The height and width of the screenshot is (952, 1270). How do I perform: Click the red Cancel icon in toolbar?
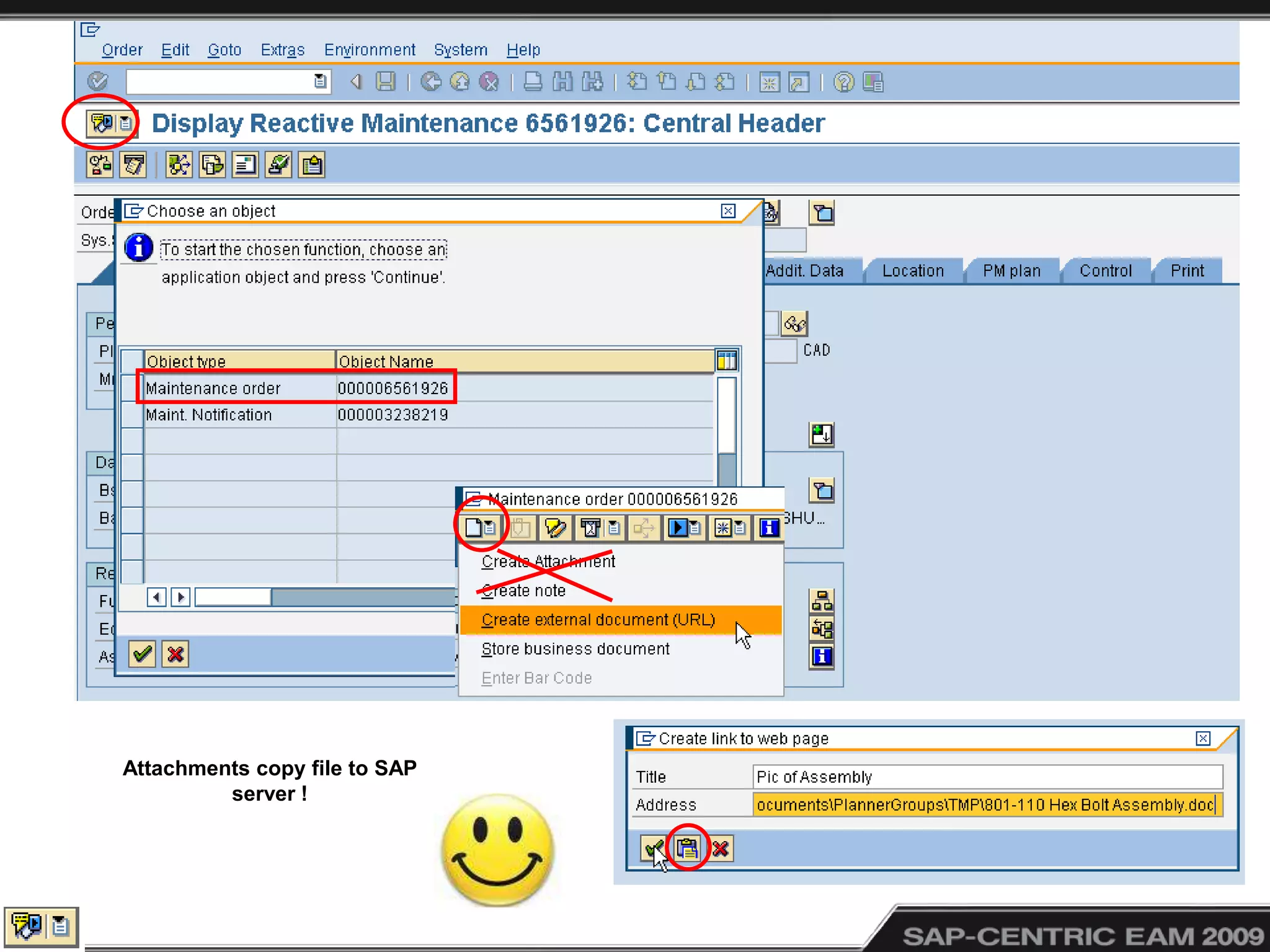tap(489, 81)
